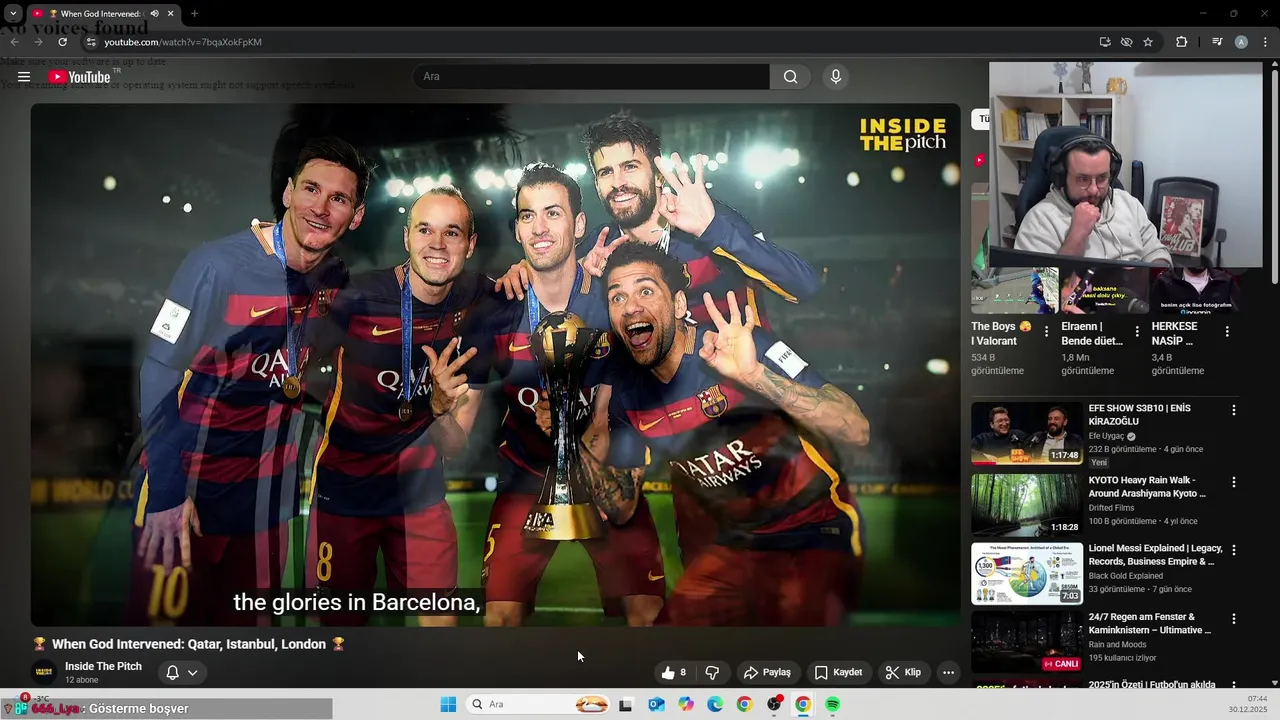Click the video player to pause
Image resolution: width=1280 pixels, height=720 pixels.
click(495, 365)
